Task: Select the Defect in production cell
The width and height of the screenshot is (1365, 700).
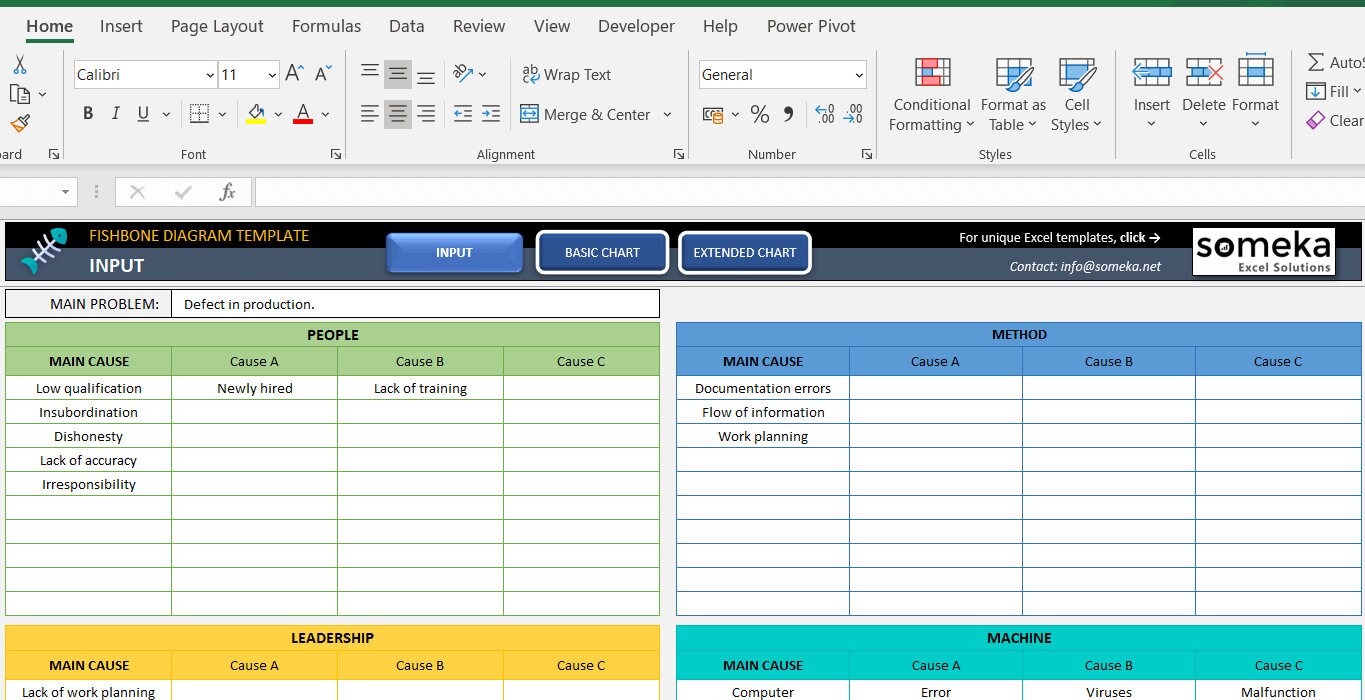Action: [415, 304]
